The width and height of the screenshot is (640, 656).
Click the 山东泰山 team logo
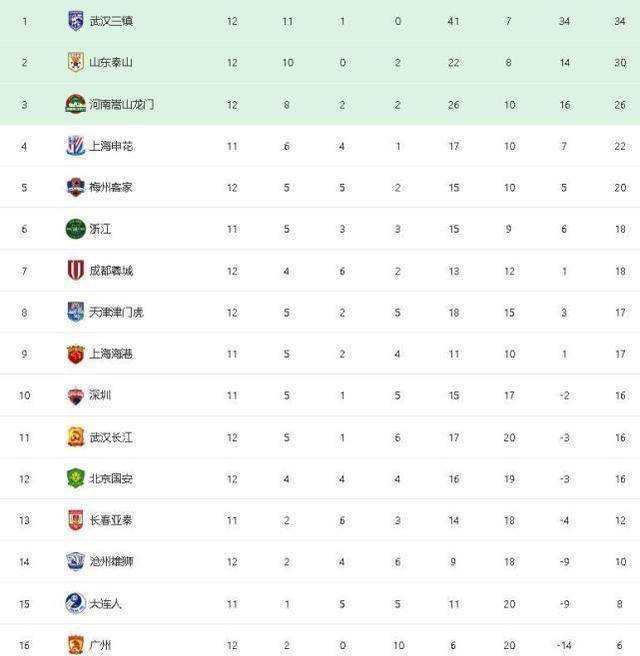(76, 62)
